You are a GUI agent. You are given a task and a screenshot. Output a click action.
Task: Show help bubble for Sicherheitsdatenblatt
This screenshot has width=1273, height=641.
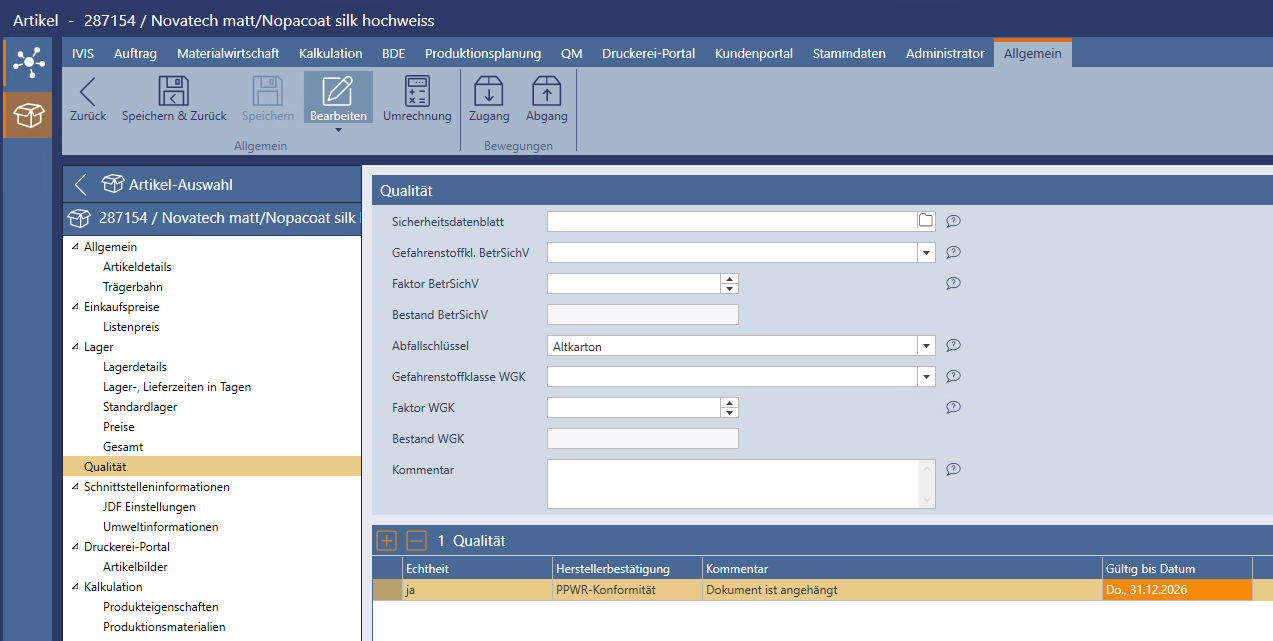[x=953, y=221]
